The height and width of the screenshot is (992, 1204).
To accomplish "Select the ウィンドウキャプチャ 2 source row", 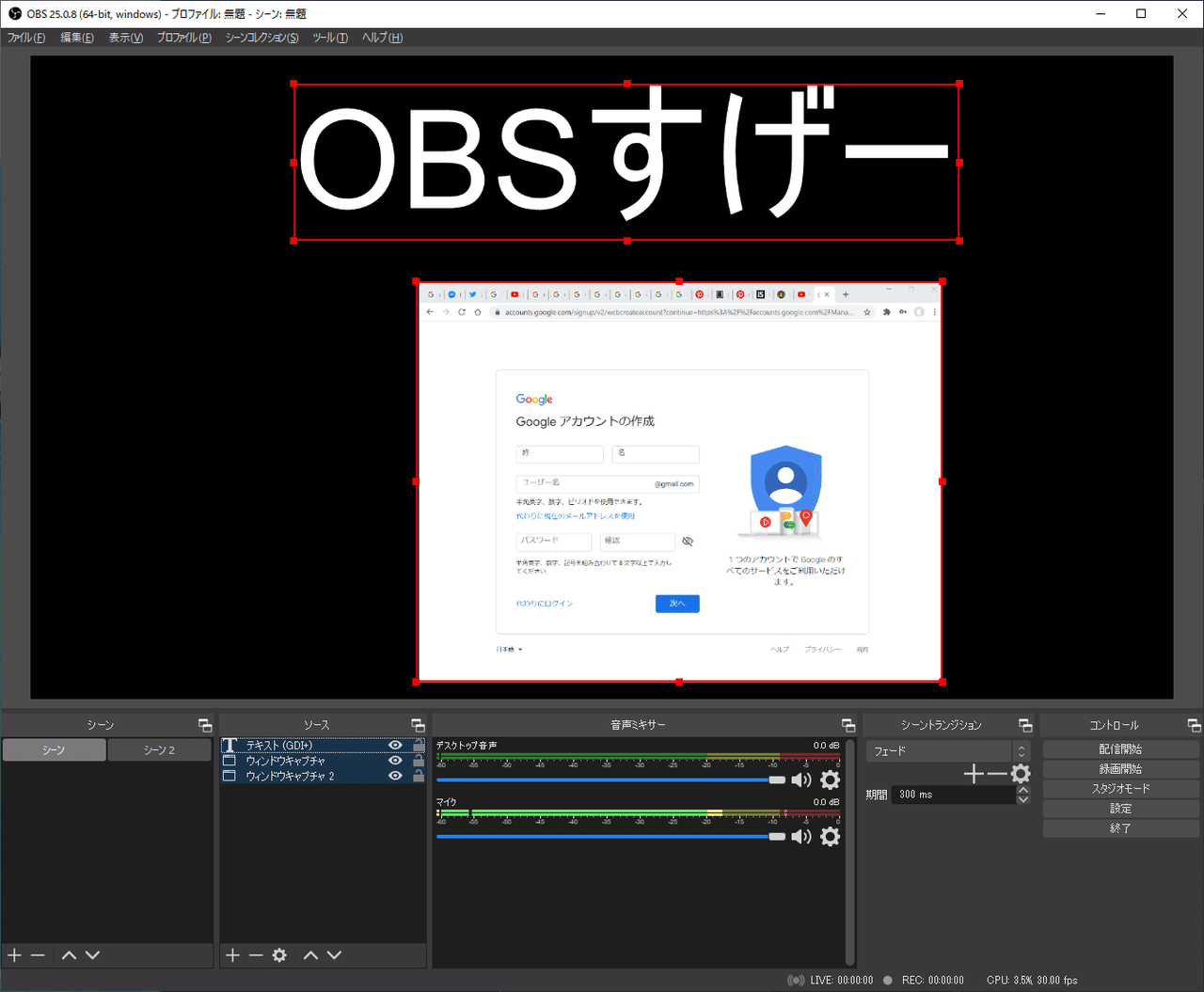I will (323, 776).
